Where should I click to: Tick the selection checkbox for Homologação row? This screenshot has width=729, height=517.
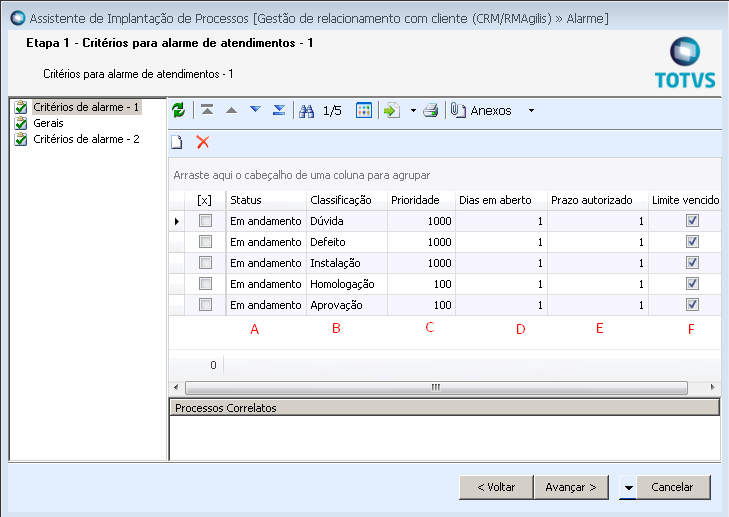pyautogui.click(x=205, y=284)
